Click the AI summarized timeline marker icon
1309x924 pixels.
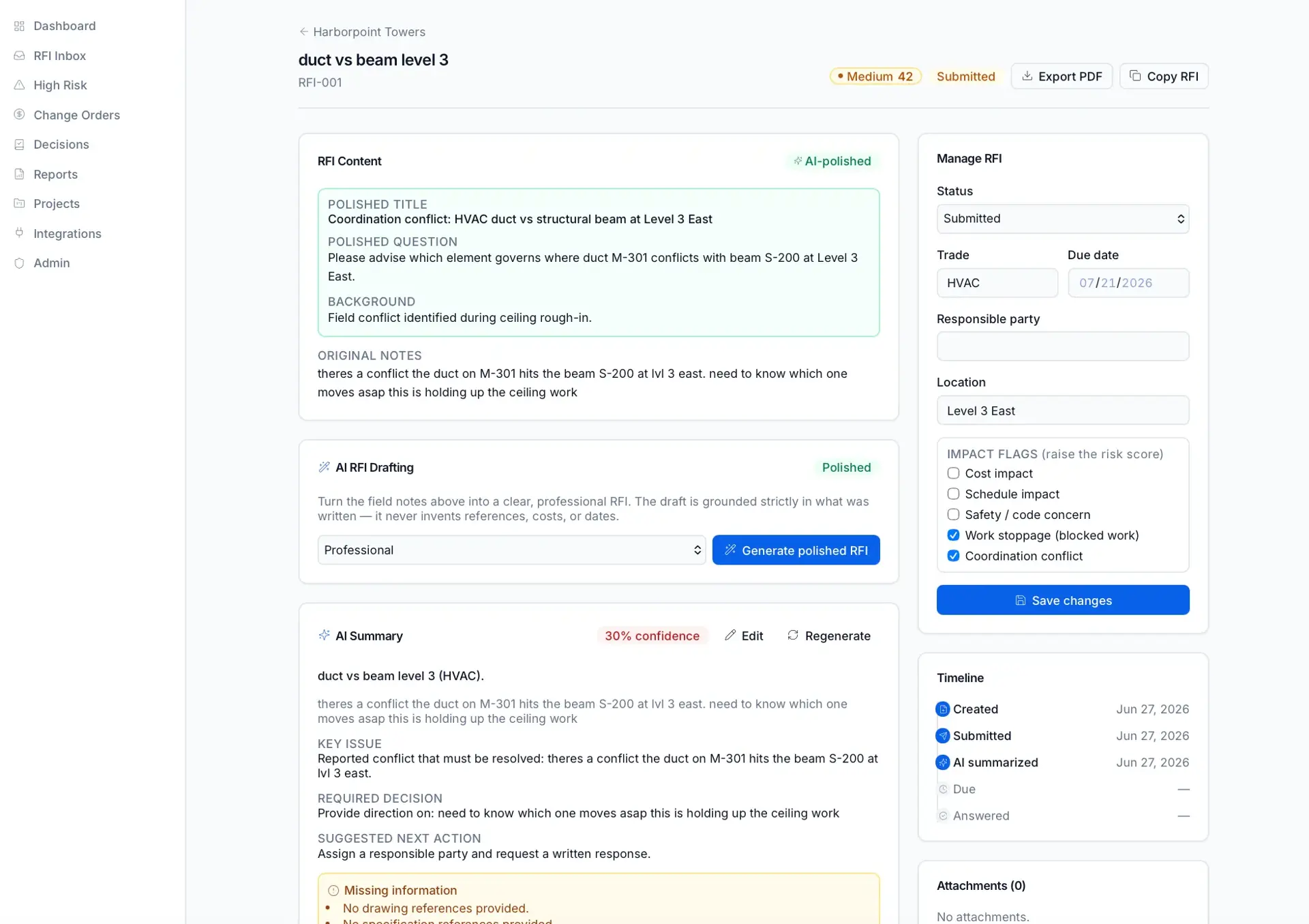tap(943, 762)
